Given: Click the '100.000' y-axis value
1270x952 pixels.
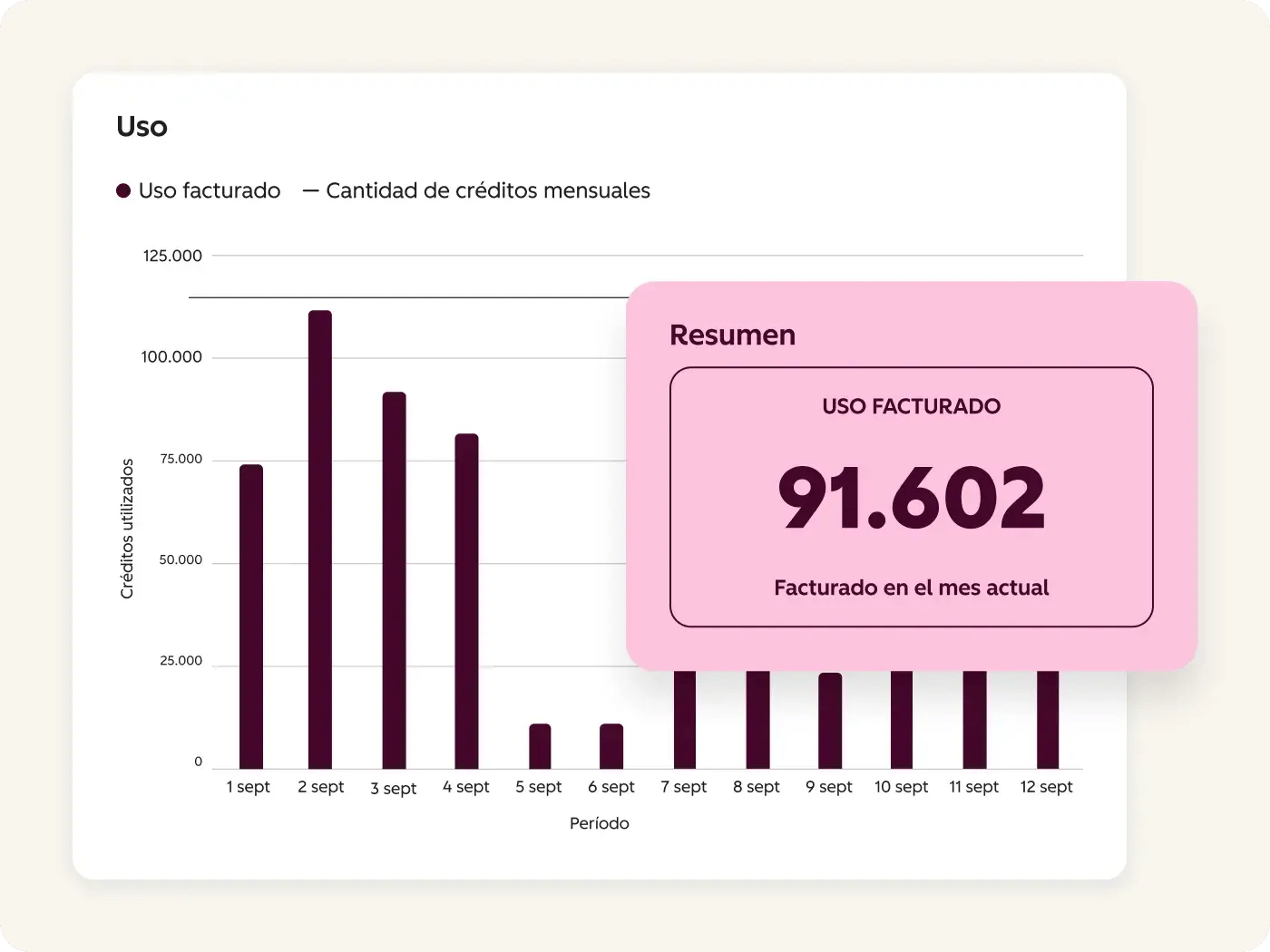Looking at the screenshot, I should [x=171, y=357].
